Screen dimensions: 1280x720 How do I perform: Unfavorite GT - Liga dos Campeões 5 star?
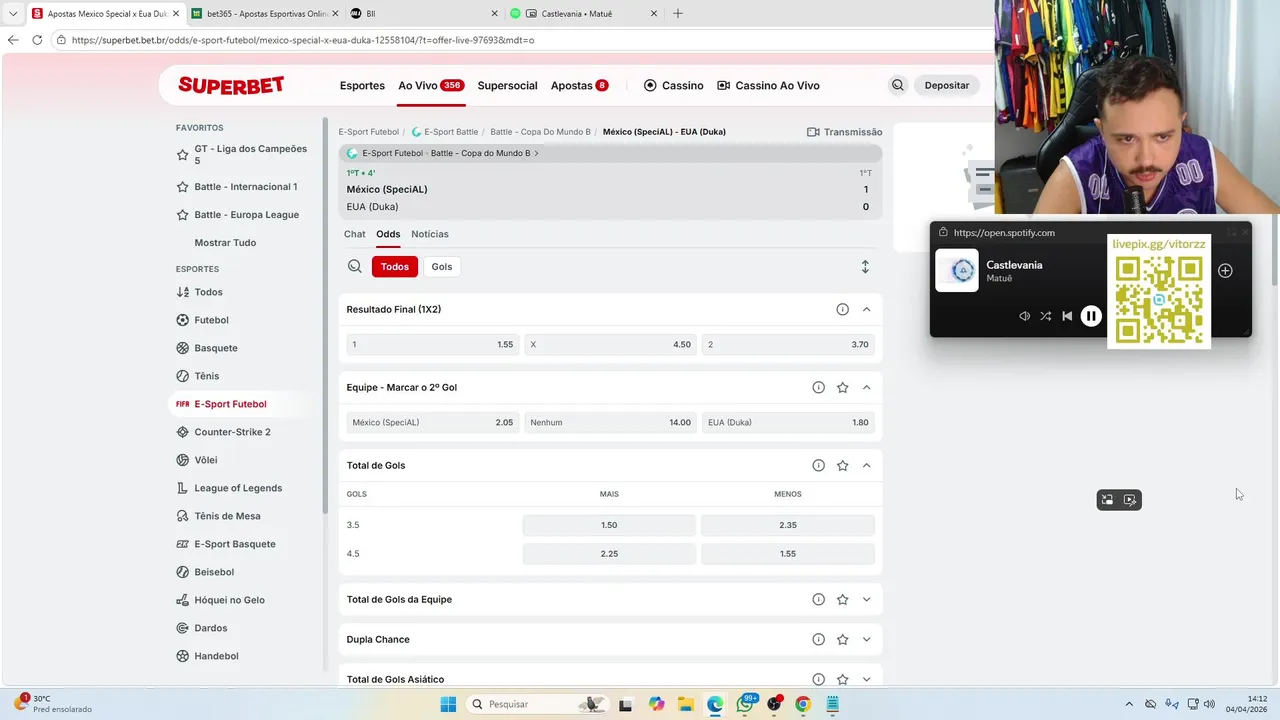coord(182,155)
